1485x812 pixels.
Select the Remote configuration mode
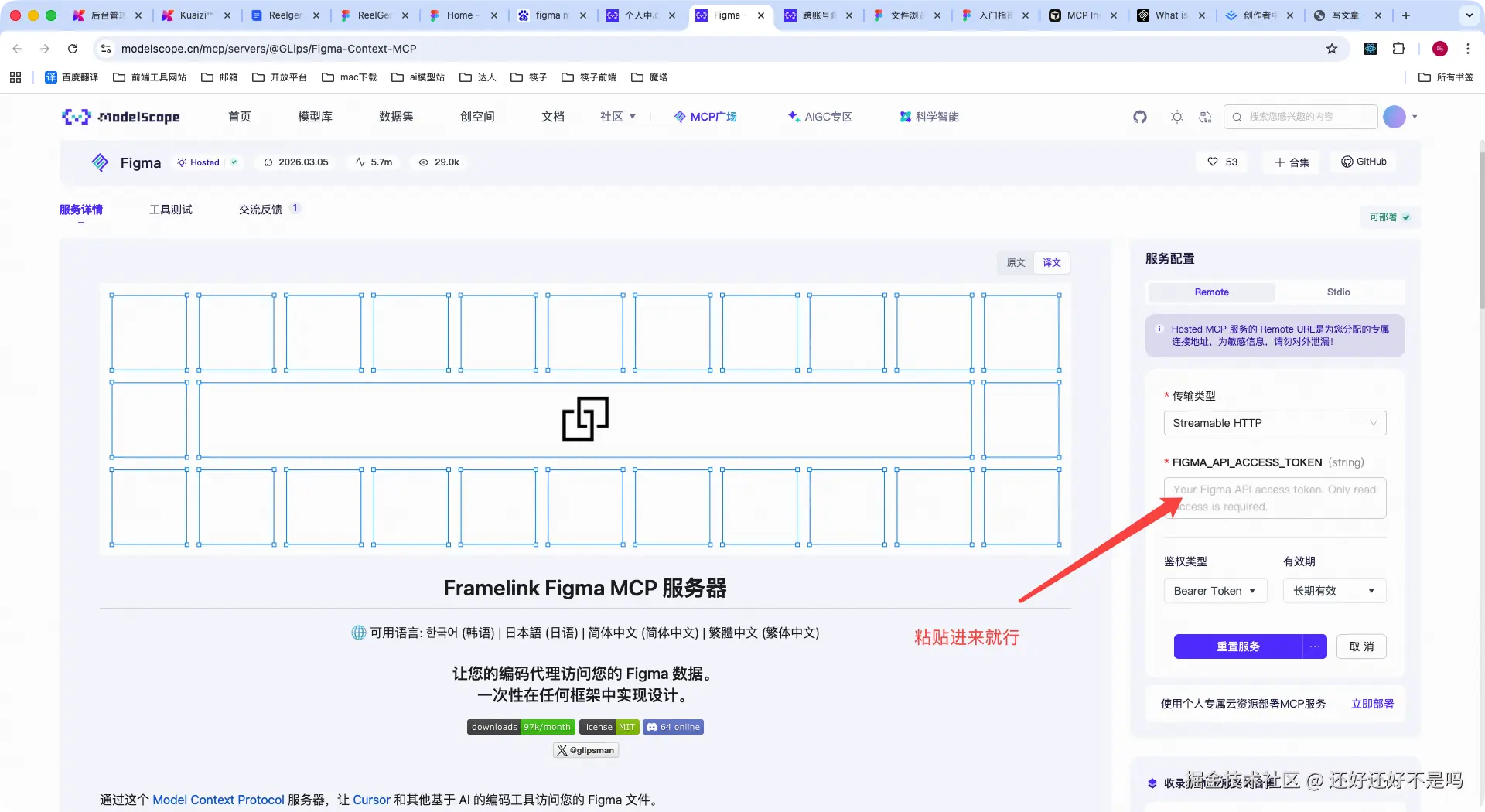(1212, 292)
